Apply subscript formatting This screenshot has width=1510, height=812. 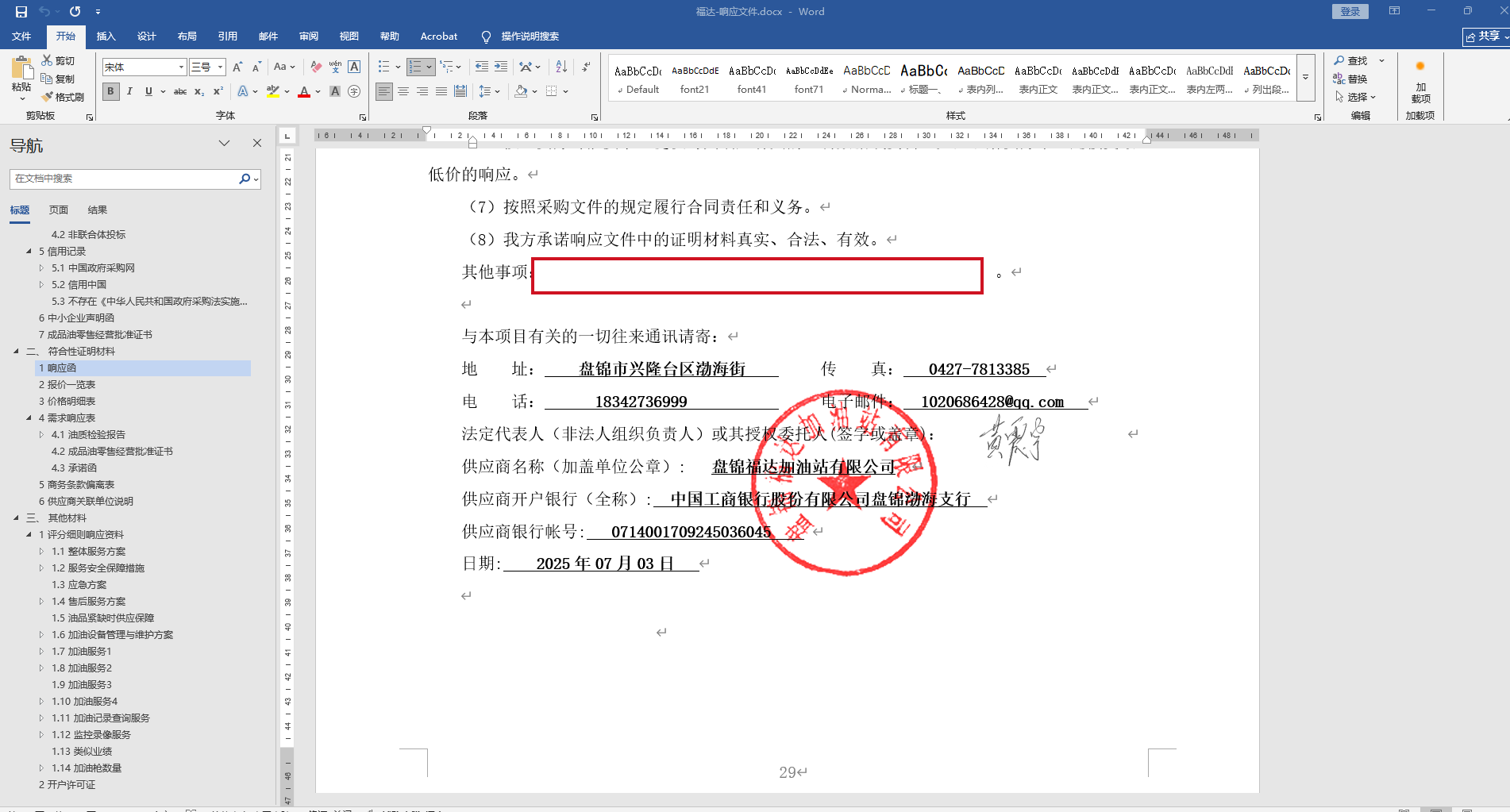(x=199, y=91)
